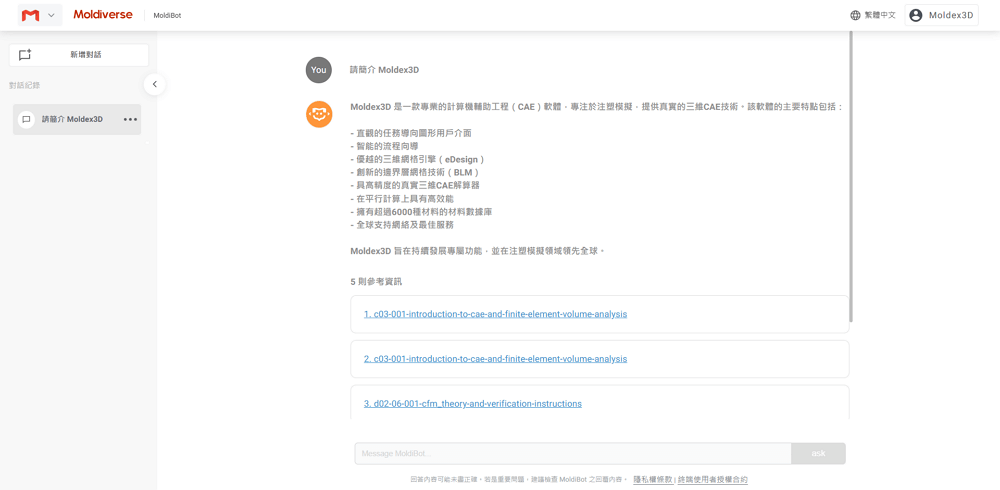1000x490 pixels.
Task: Click the bullet 擁有超過6000種材料的材料數據庫
Action: [x=421, y=212]
